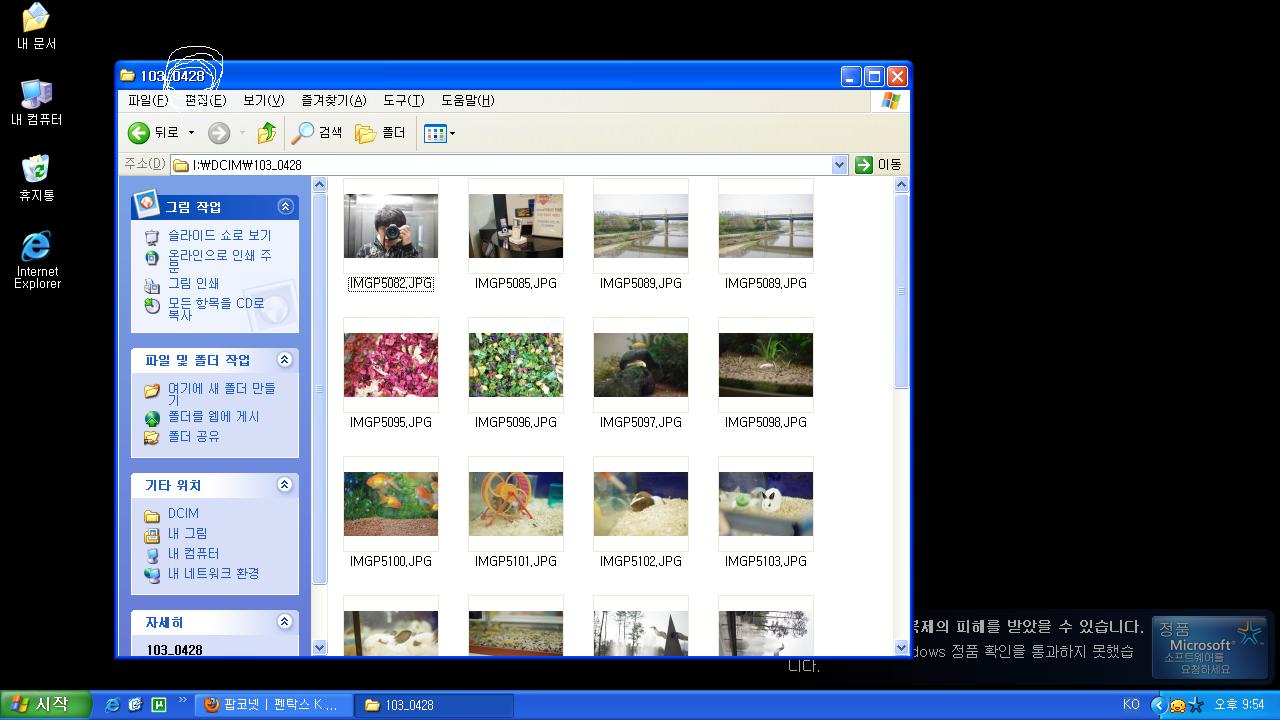
Task: Click the 슬라이드 쇼 보기 link
Action: pyautogui.click(x=219, y=235)
